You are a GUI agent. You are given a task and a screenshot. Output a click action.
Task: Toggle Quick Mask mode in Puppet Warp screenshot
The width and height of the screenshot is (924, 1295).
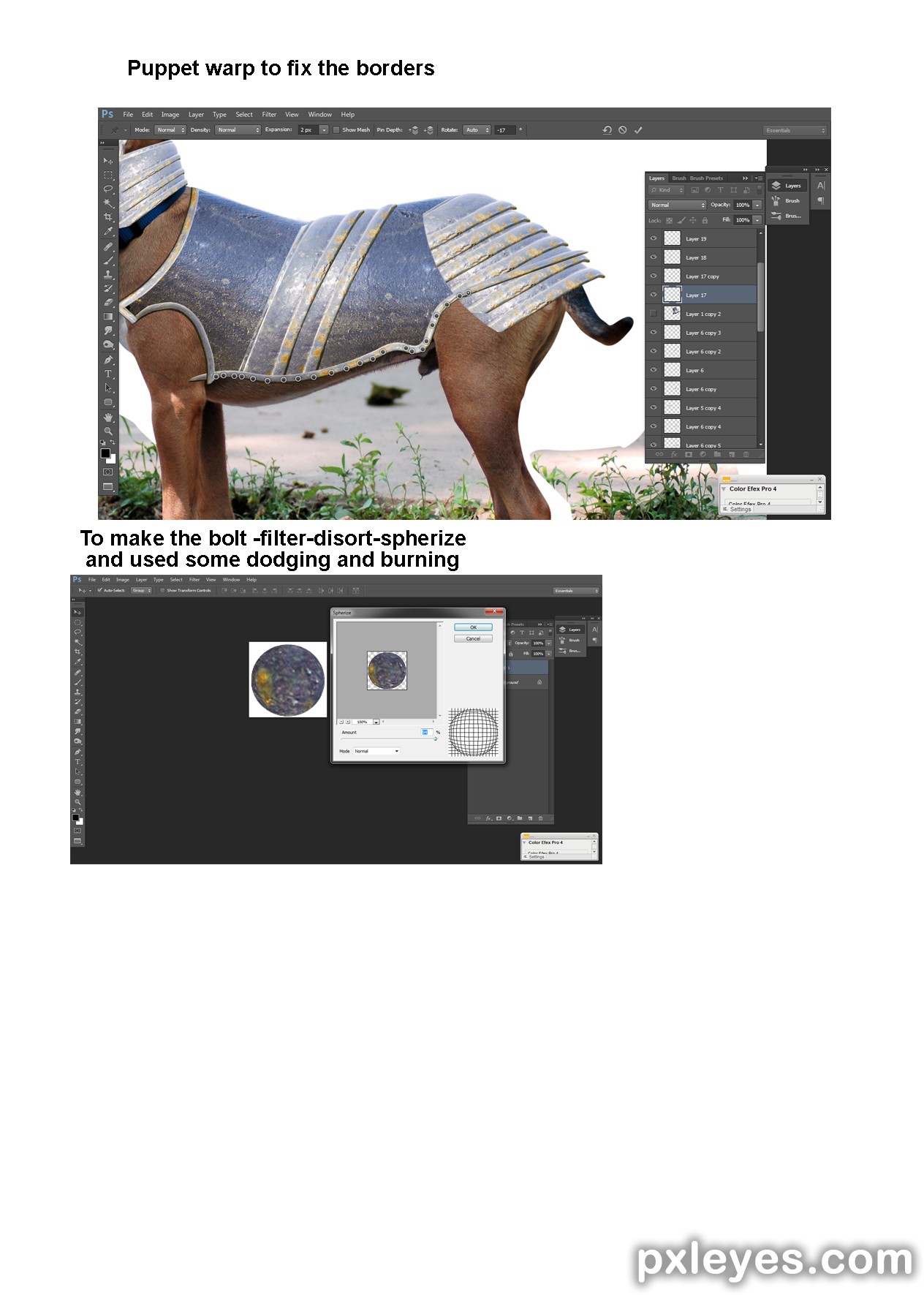pyautogui.click(x=107, y=472)
